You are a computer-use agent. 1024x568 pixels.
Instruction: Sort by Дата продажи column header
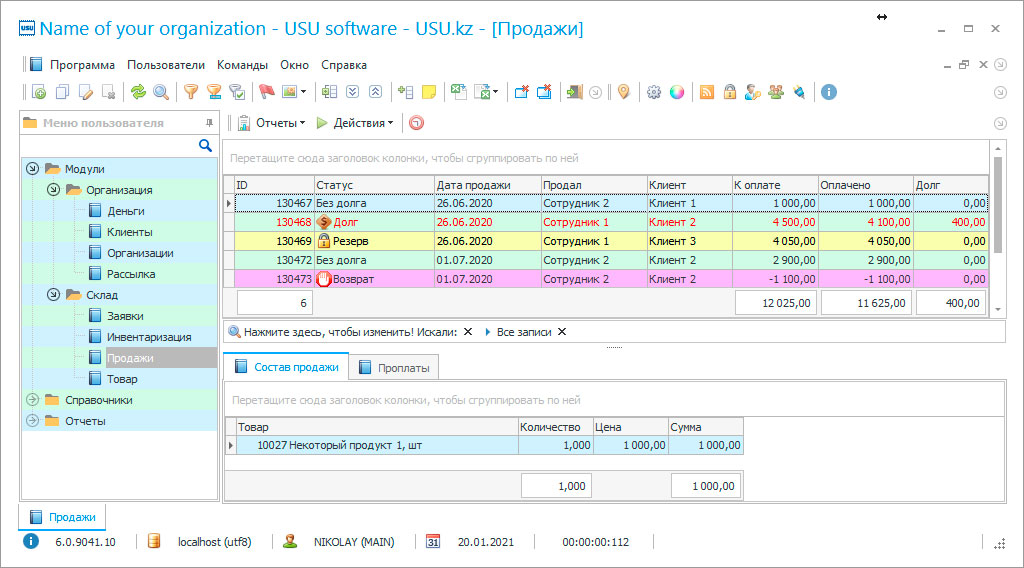487,185
